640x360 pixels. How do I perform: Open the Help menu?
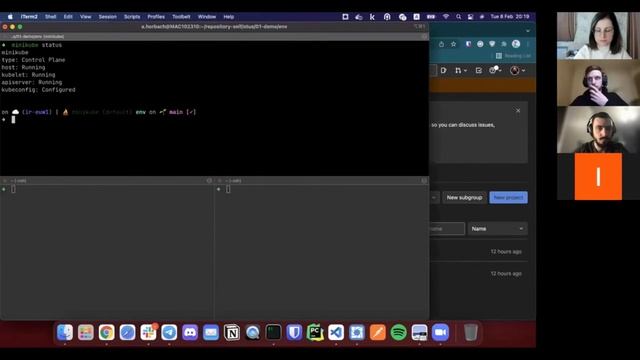point(229,17)
